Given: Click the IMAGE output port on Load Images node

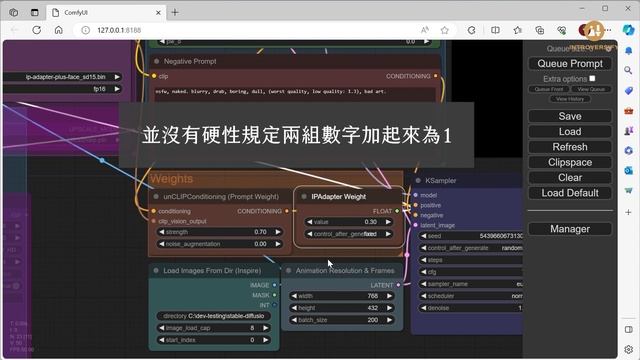Looking at the screenshot, I should pyautogui.click(x=274, y=285).
